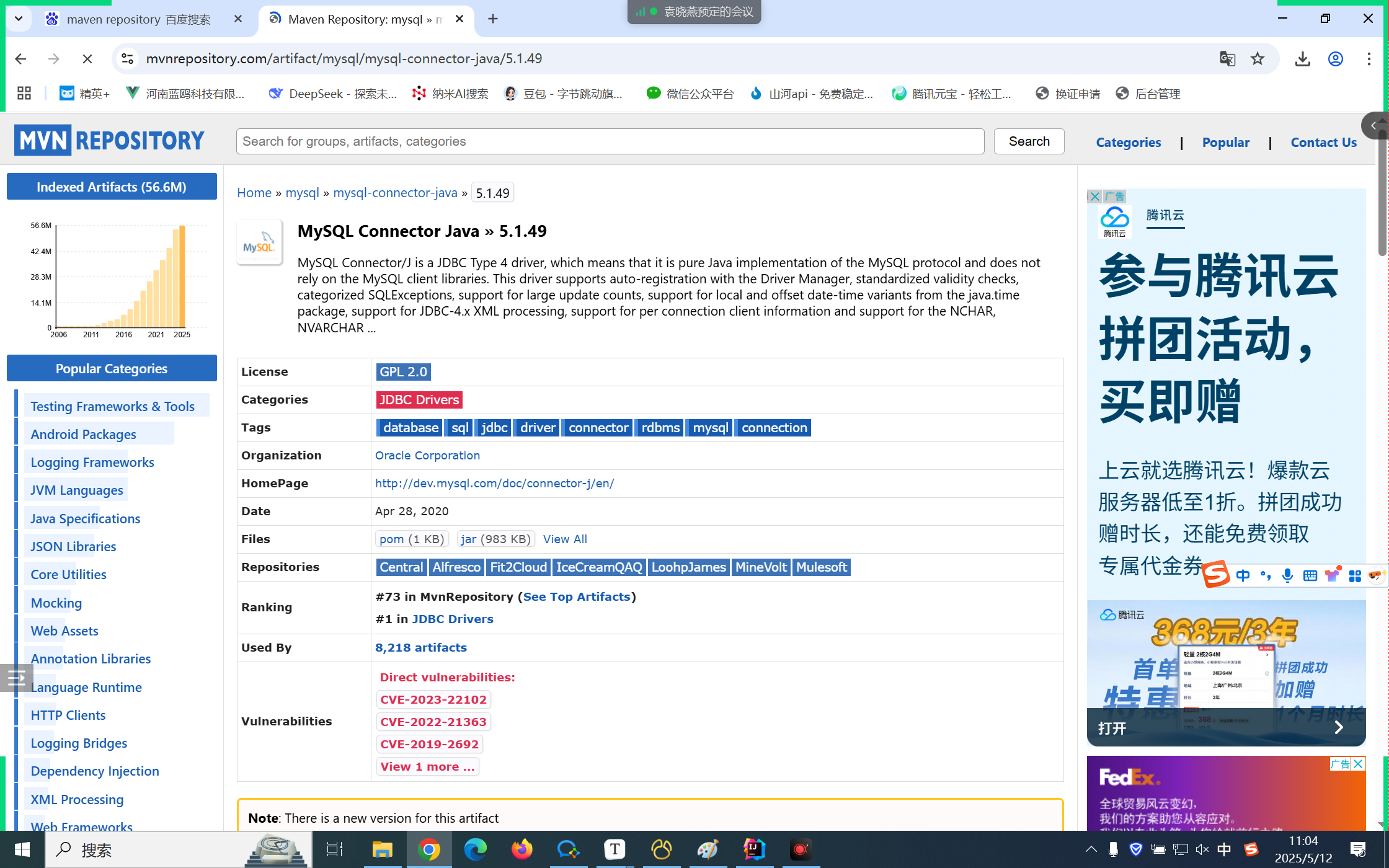Image resolution: width=1389 pixels, height=868 pixels.
Task: Close the Tencent Cloud ad with X
Action: [1094, 197]
